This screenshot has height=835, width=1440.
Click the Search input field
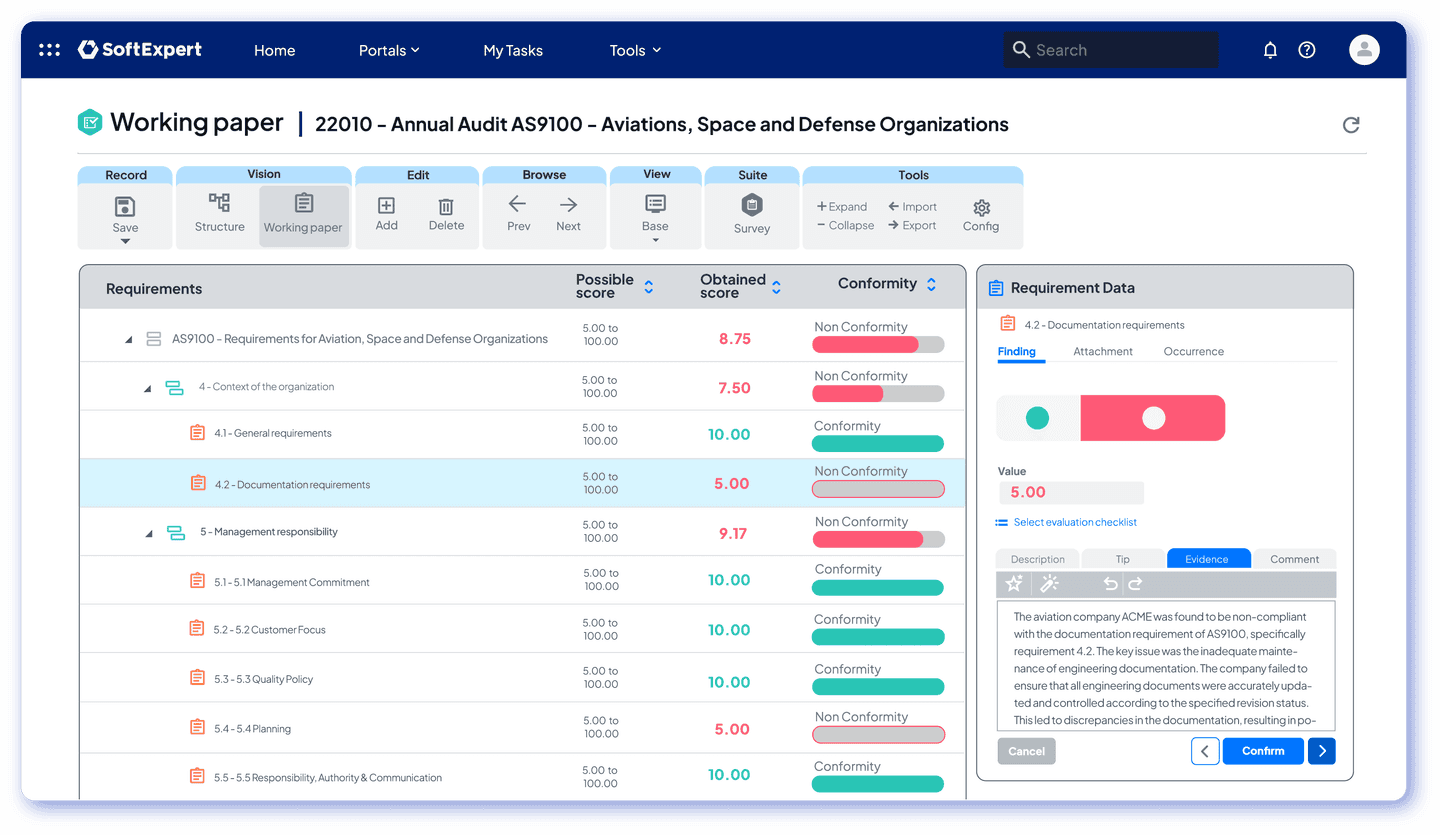[1110, 50]
